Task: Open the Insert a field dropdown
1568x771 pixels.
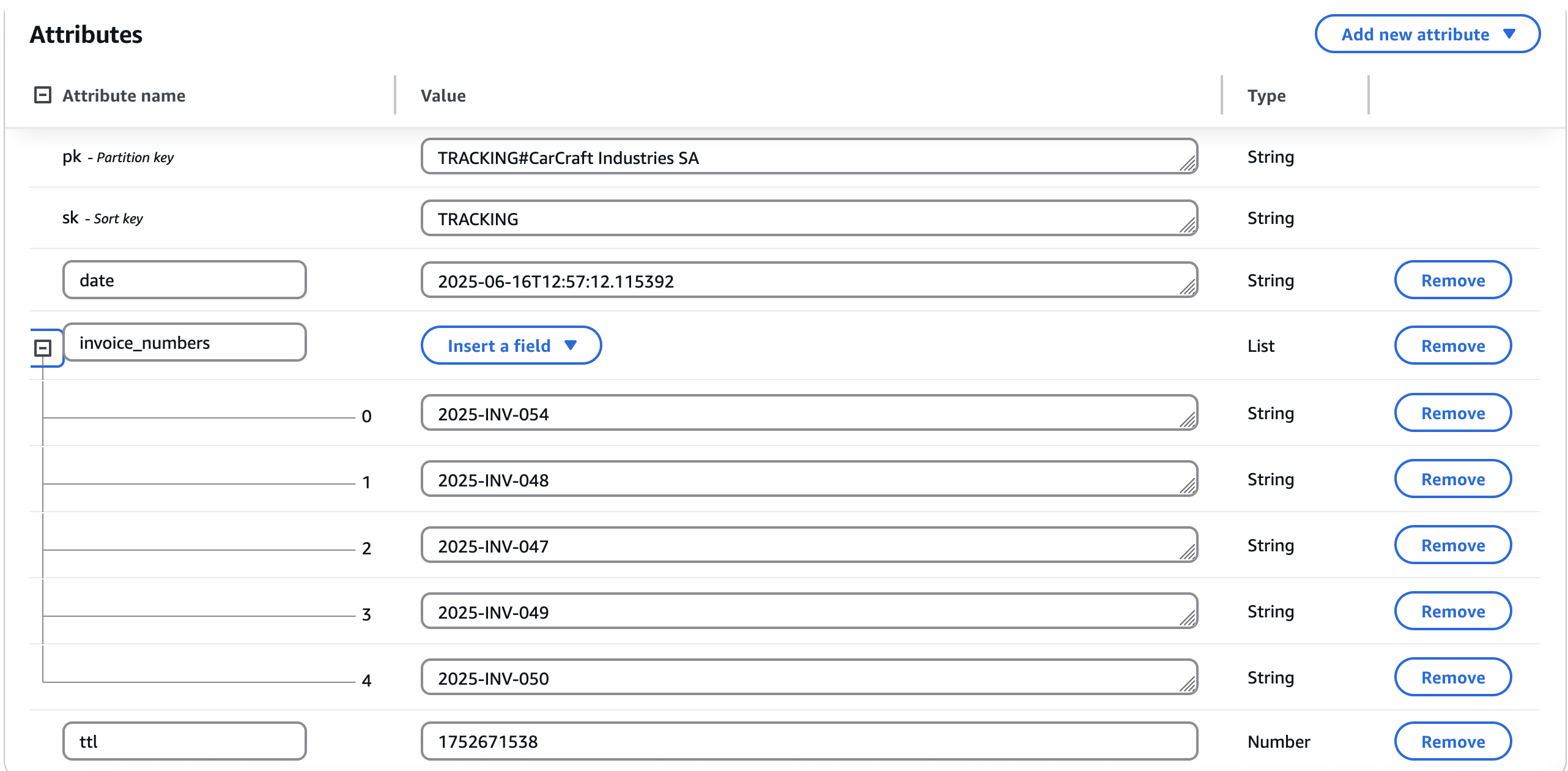Action: pos(511,346)
